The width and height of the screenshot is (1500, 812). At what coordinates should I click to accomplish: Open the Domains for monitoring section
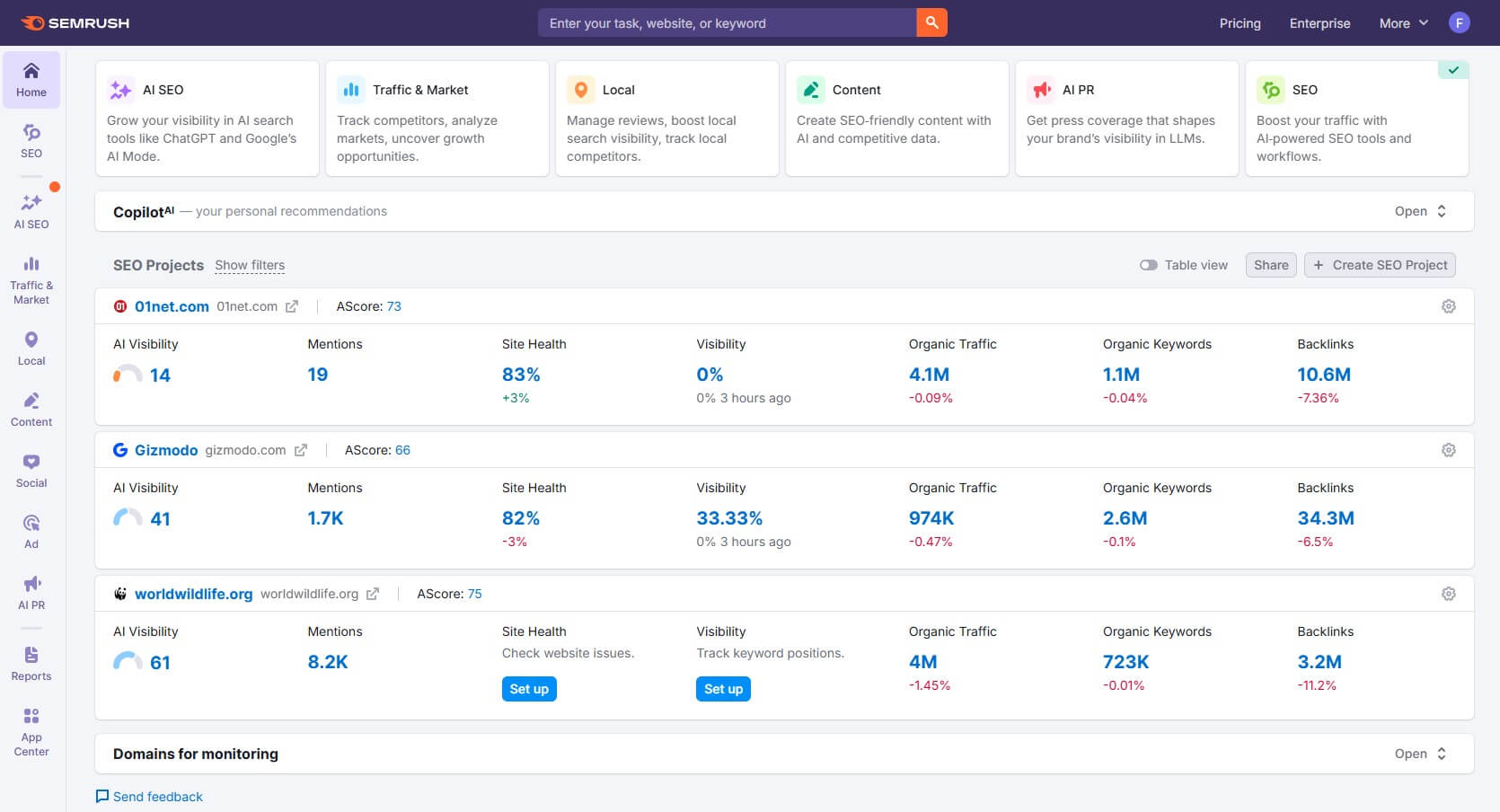[x=1419, y=754]
